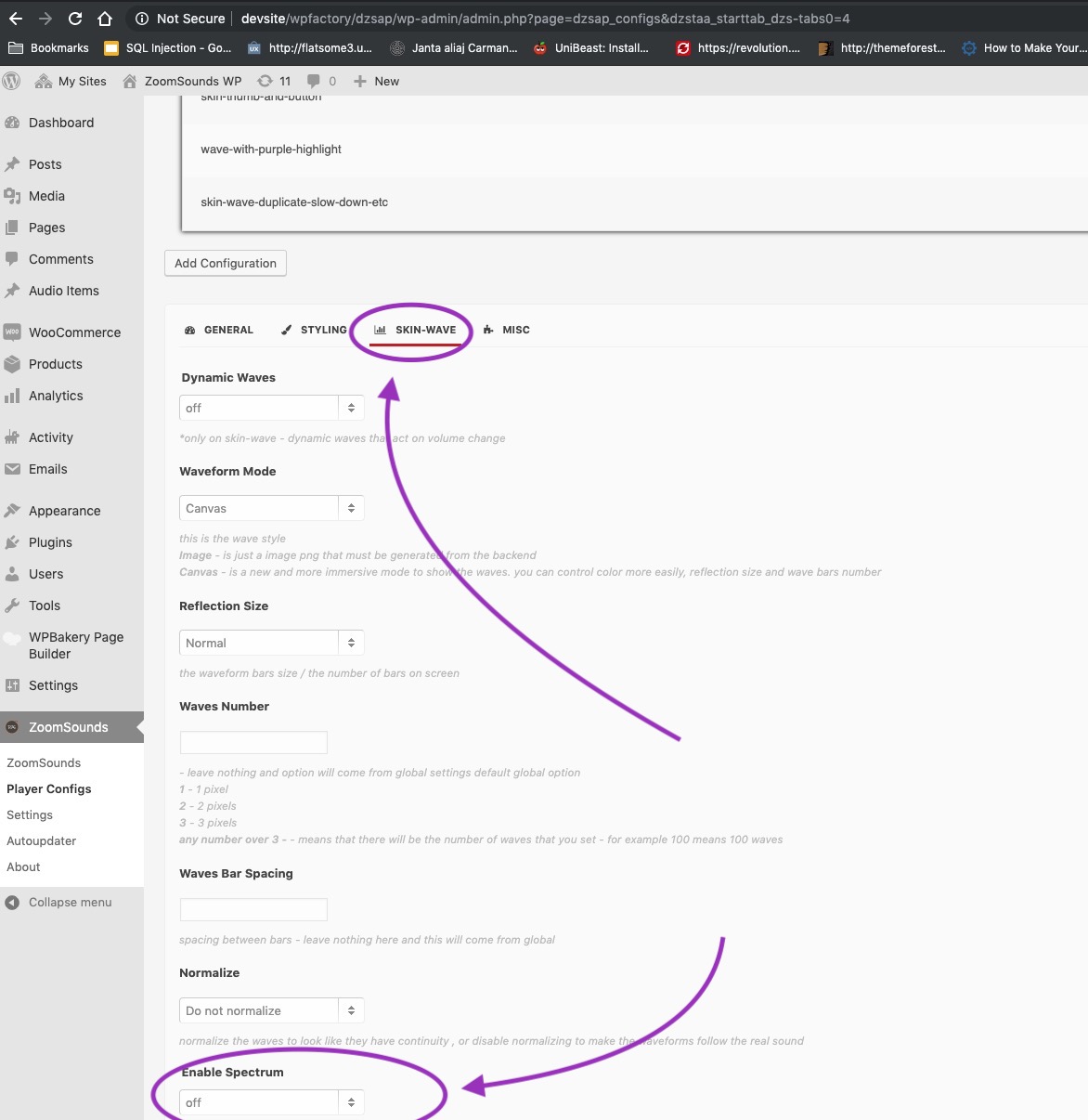Open the Bookmarks folder in bookmarks bar
The image size is (1088, 1120).
(x=48, y=48)
